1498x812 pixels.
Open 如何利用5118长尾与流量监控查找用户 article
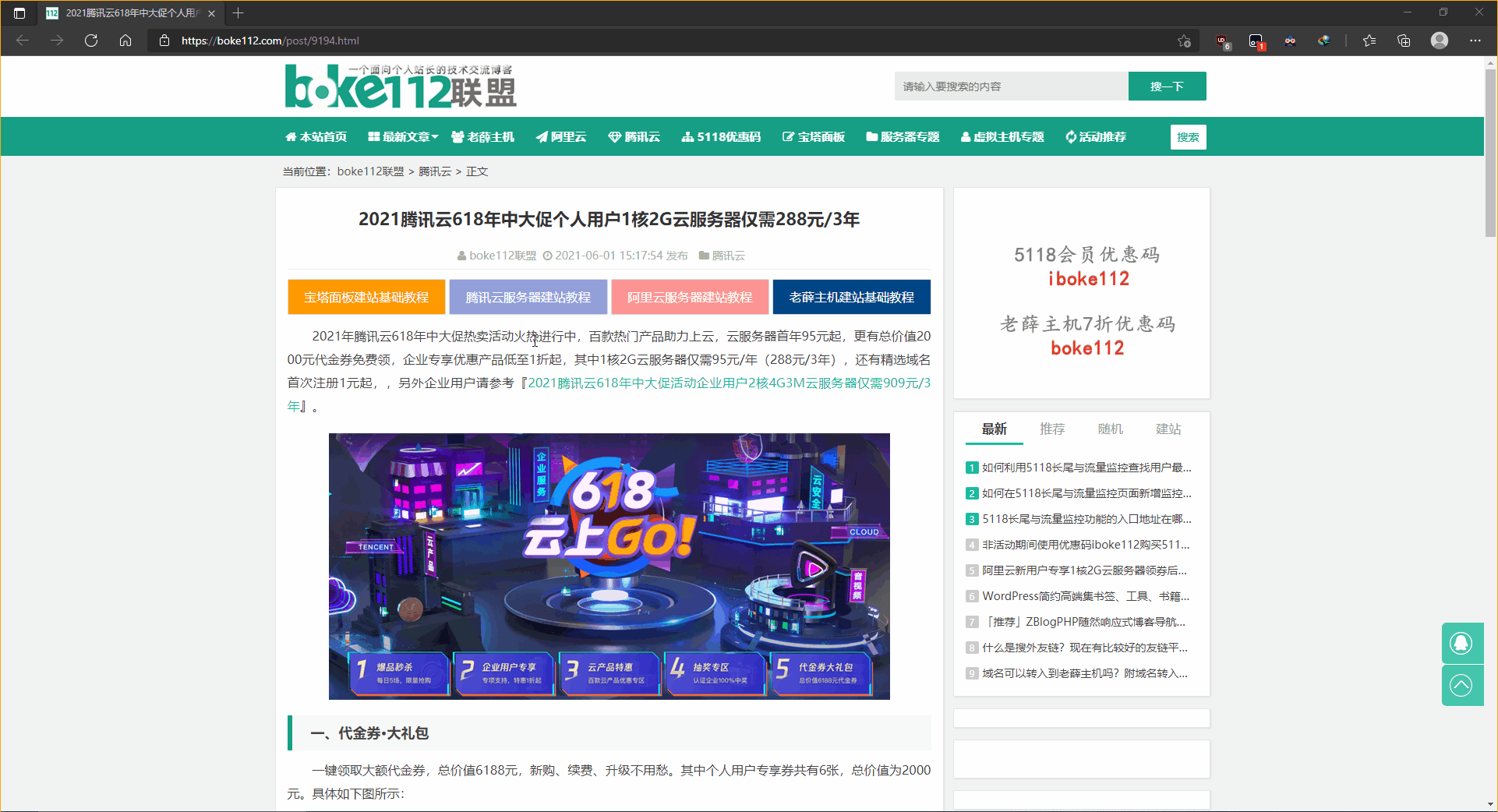[x=1086, y=468]
